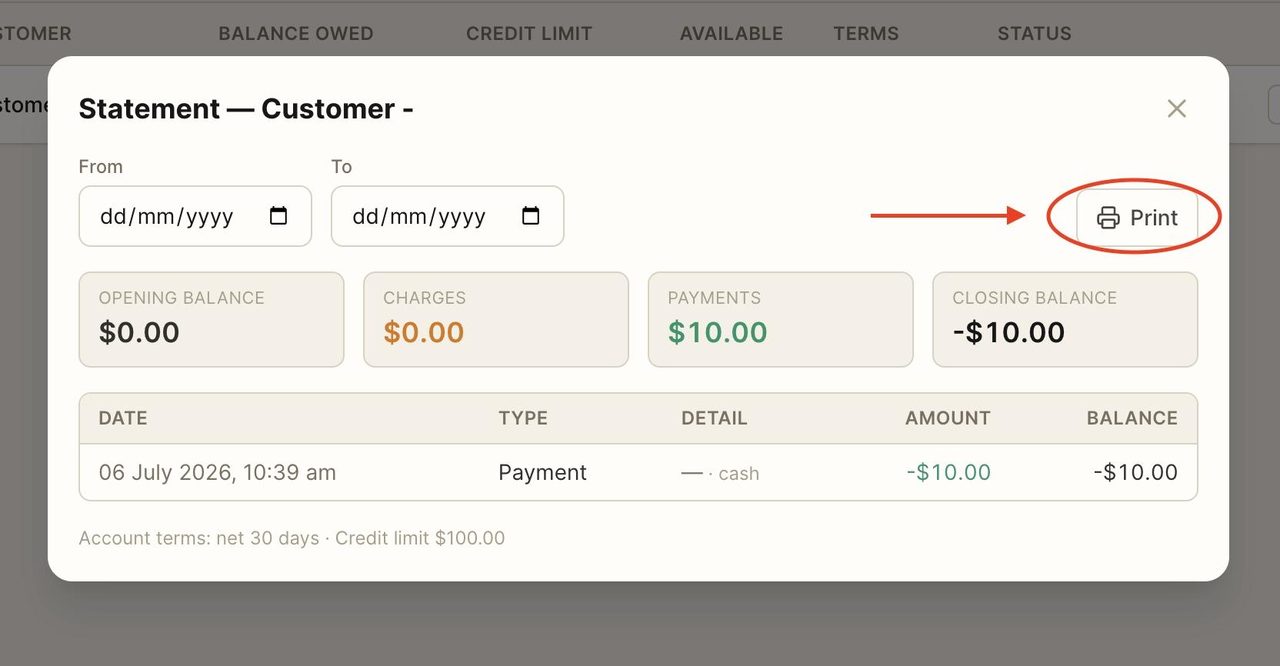1280x666 pixels.
Task: Close the statement dialog with X
Action: coord(1177,108)
